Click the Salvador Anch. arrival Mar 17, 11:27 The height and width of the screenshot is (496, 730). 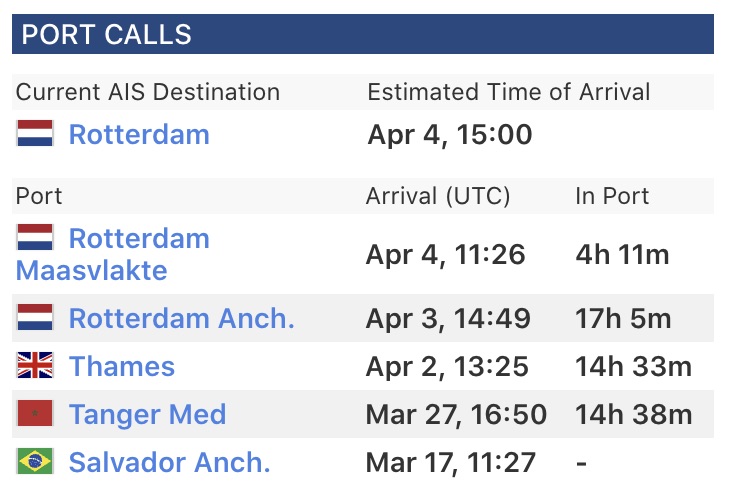pos(452,462)
